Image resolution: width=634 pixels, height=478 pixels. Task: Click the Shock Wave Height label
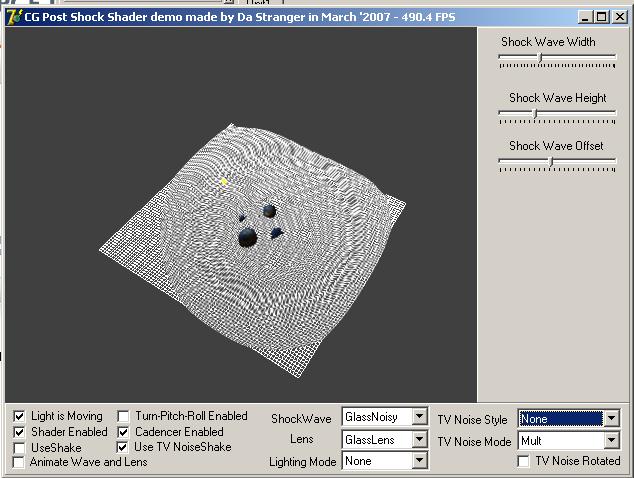click(558, 98)
